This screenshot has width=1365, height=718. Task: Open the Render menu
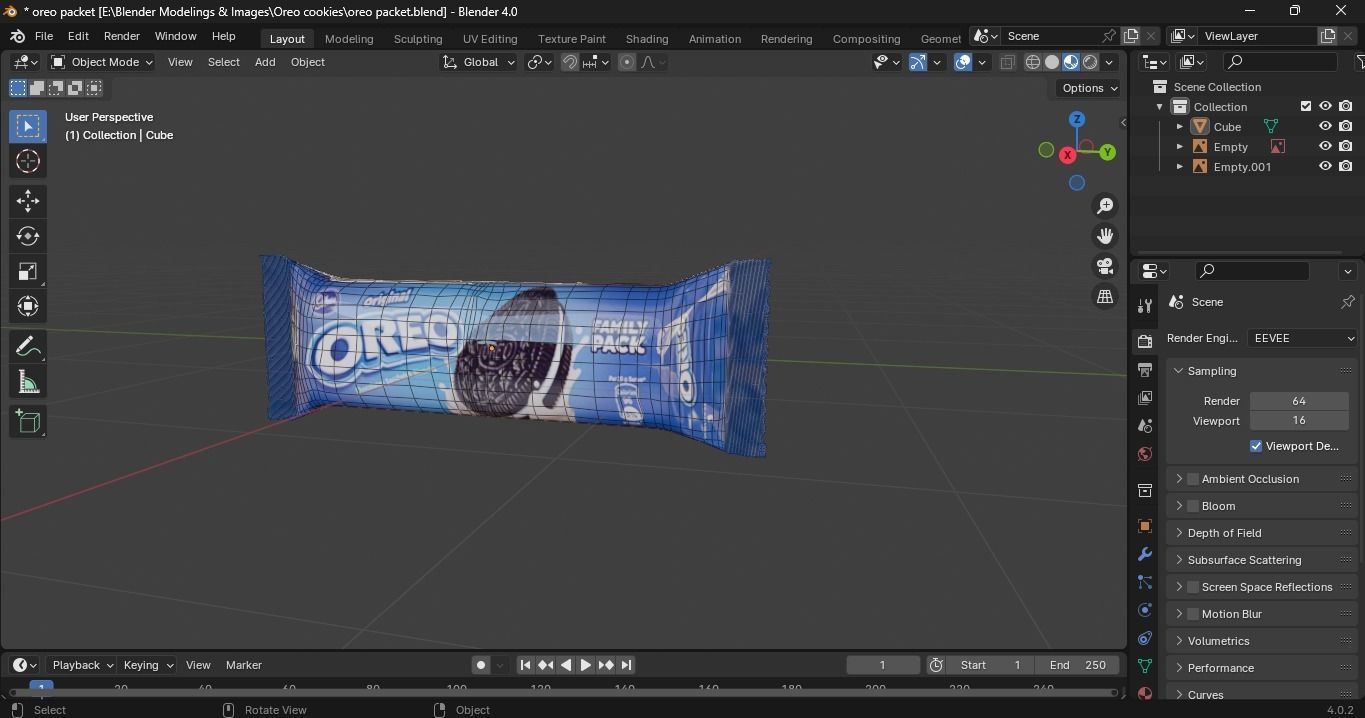pyautogui.click(x=122, y=36)
